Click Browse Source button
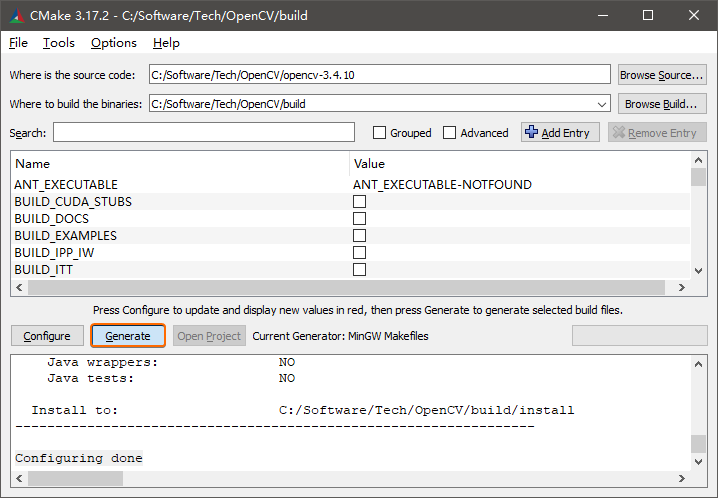 [662, 75]
